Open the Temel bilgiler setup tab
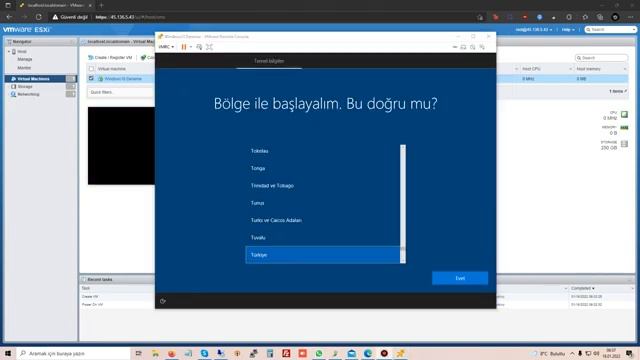The image size is (640, 360). tap(269, 61)
